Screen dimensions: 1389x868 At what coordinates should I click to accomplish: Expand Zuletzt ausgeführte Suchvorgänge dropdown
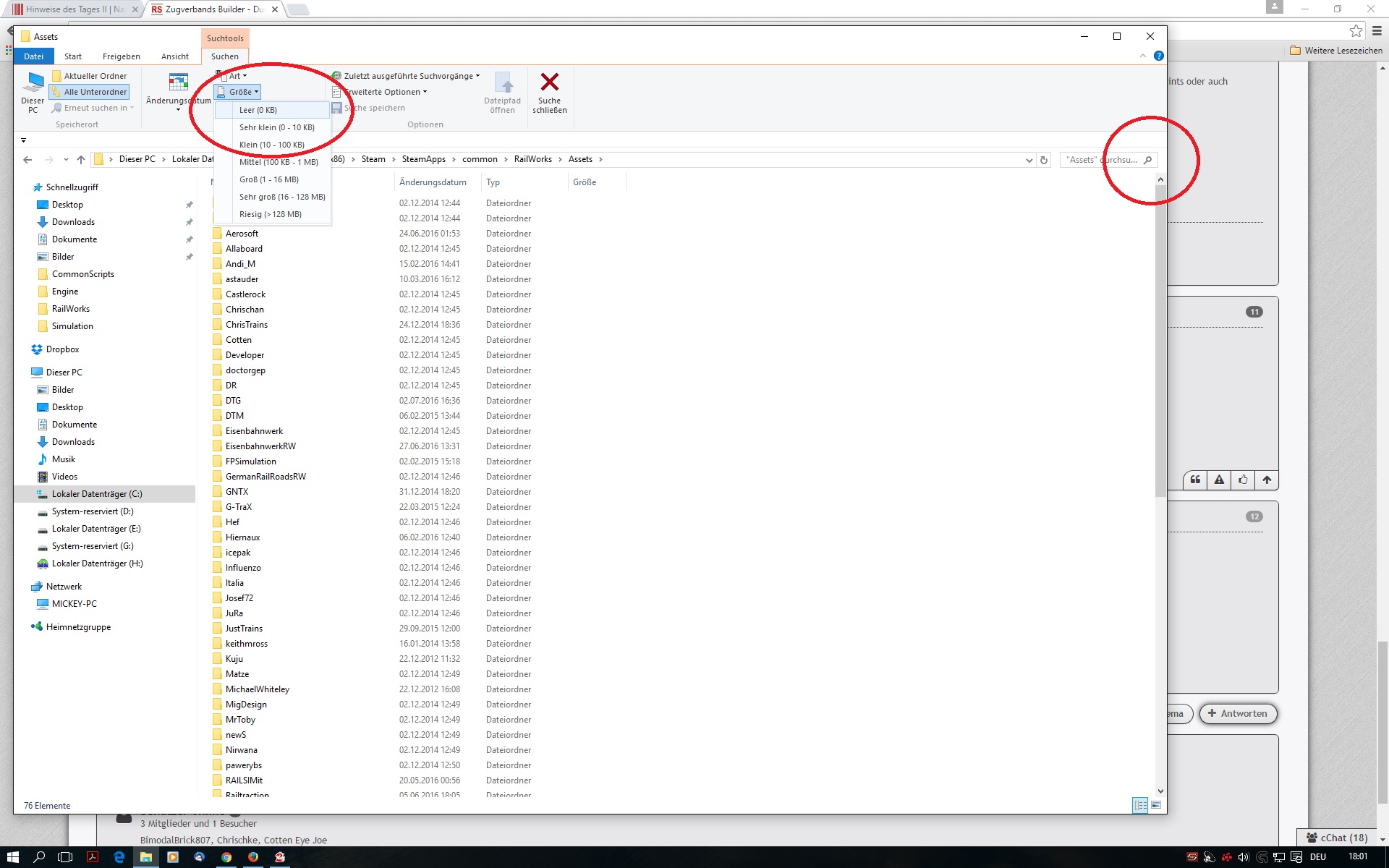point(409,76)
